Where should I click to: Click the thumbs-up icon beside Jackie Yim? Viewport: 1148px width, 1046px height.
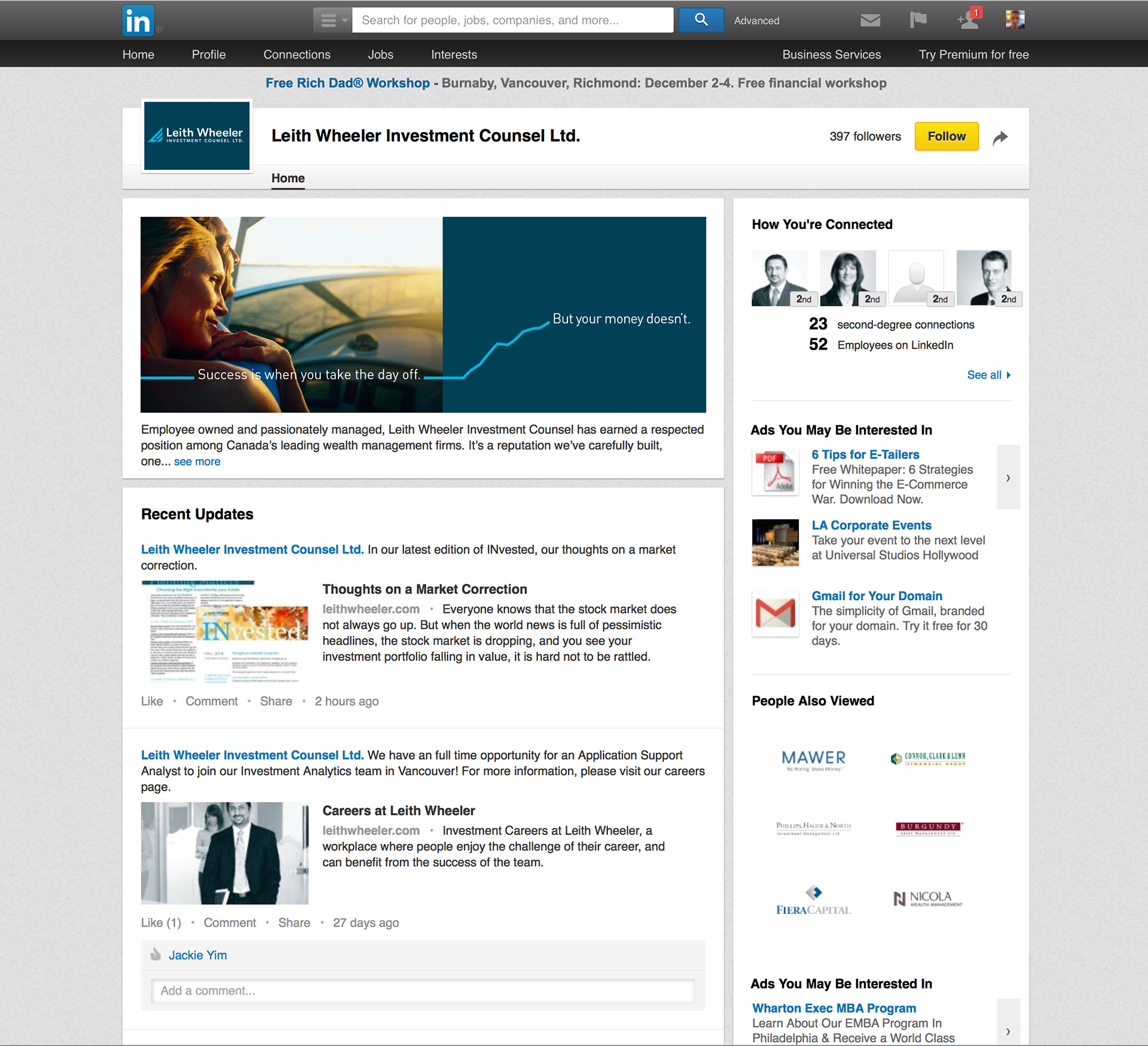[x=155, y=954]
